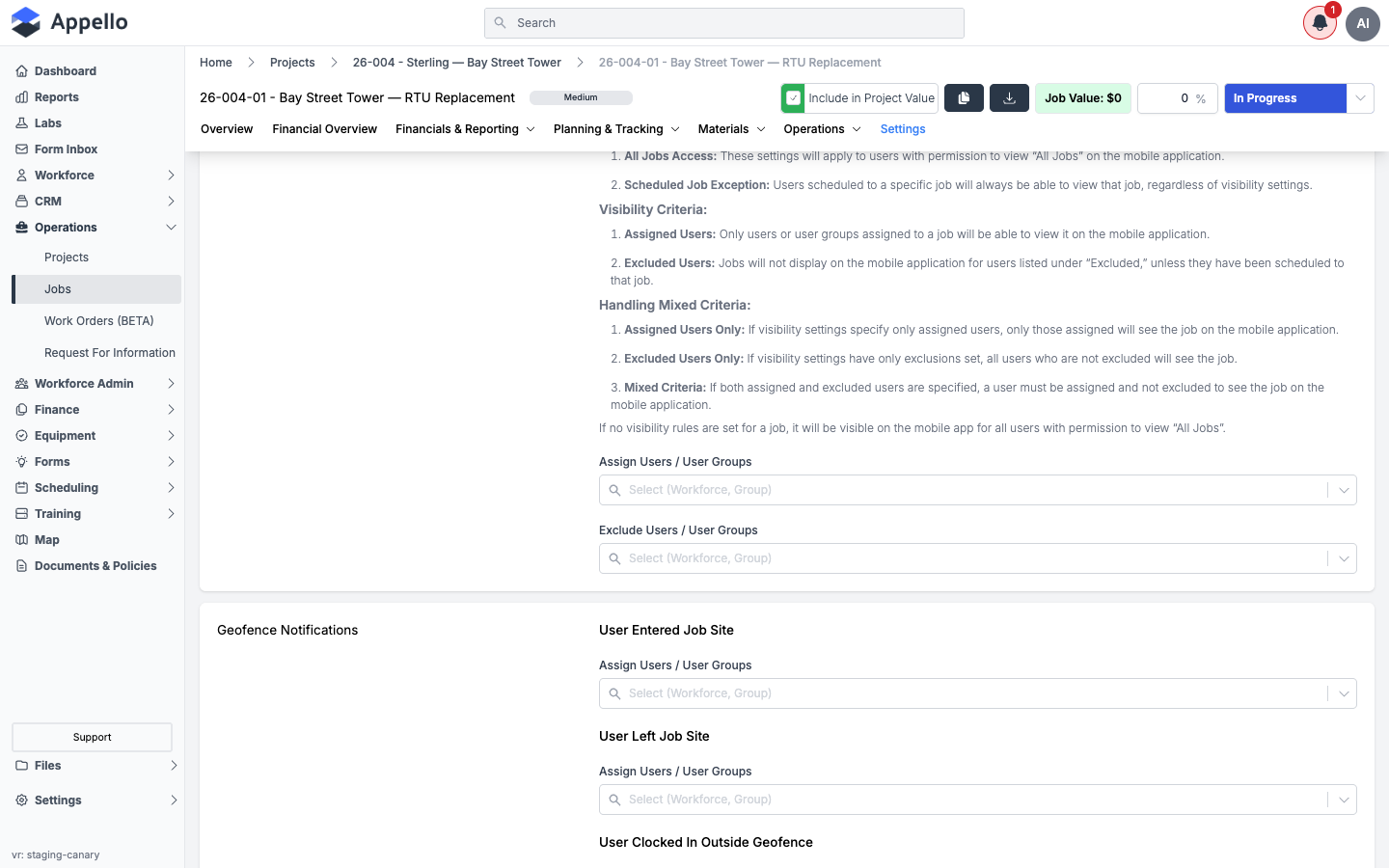This screenshot has width=1389, height=868.
Task: Open Financials & Reporting tab menu
Action: (x=465, y=129)
